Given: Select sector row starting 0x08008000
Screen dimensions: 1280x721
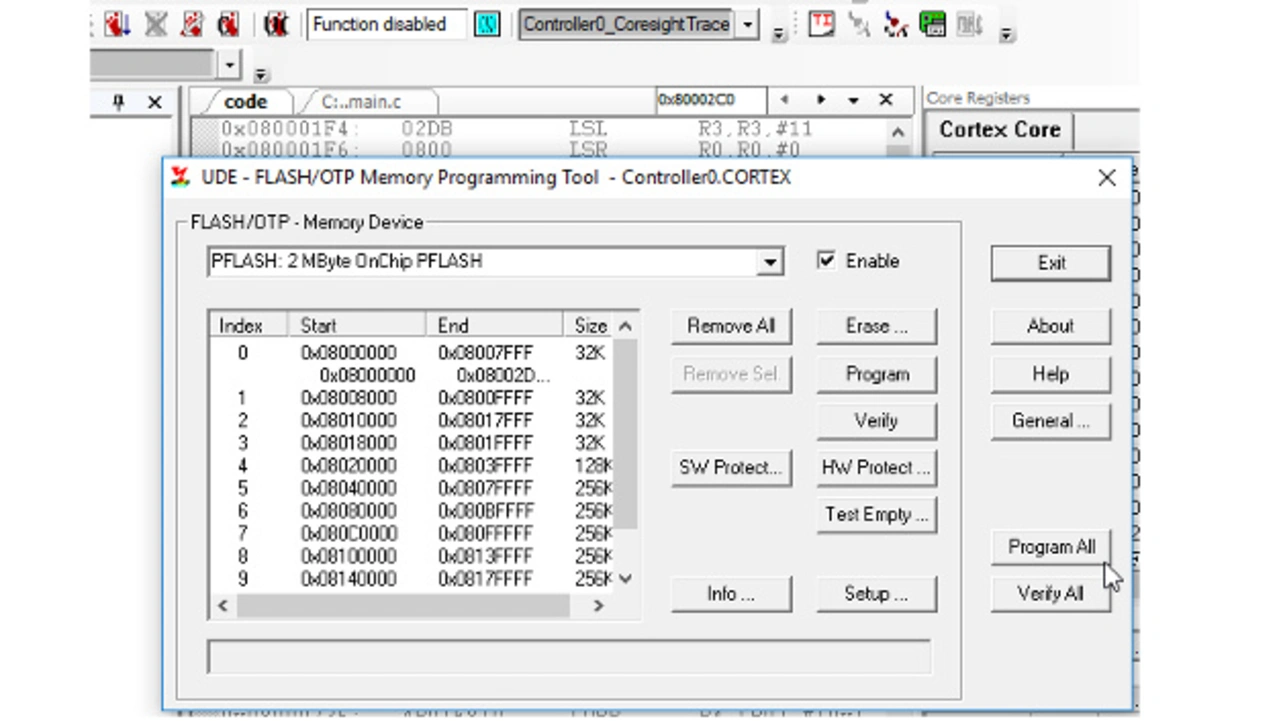Looking at the screenshot, I should point(412,398).
